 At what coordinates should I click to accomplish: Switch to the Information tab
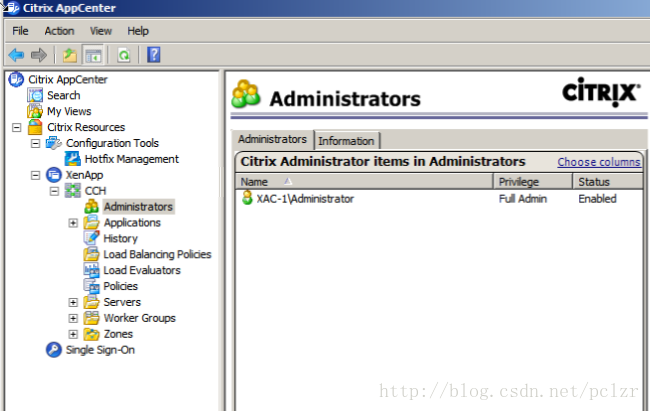pos(346,141)
